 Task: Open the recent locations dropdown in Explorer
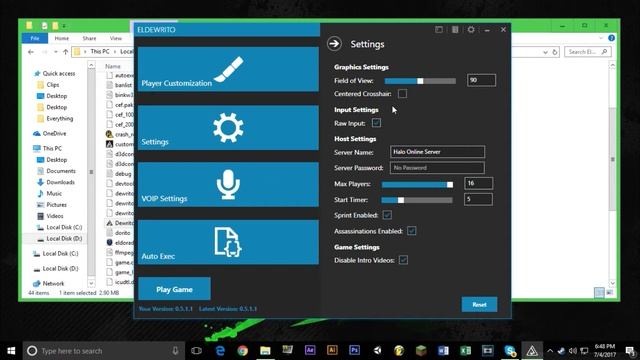(x=56, y=52)
